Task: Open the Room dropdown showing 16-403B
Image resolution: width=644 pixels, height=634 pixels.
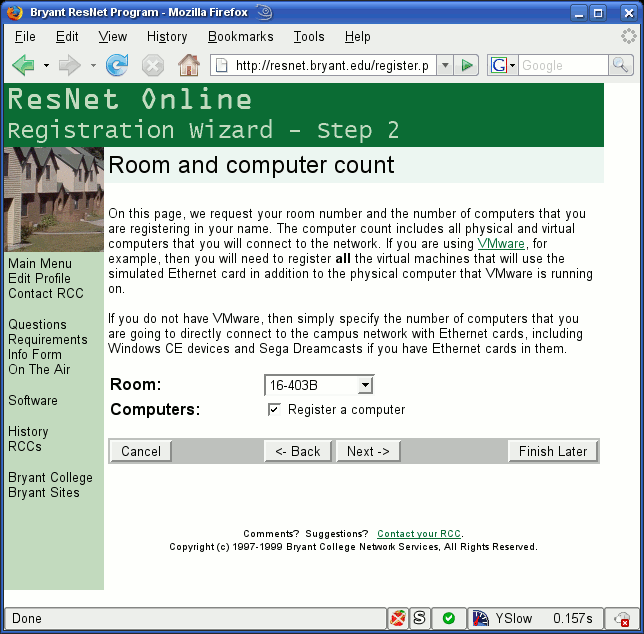Action: pyautogui.click(x=319, y=385)
